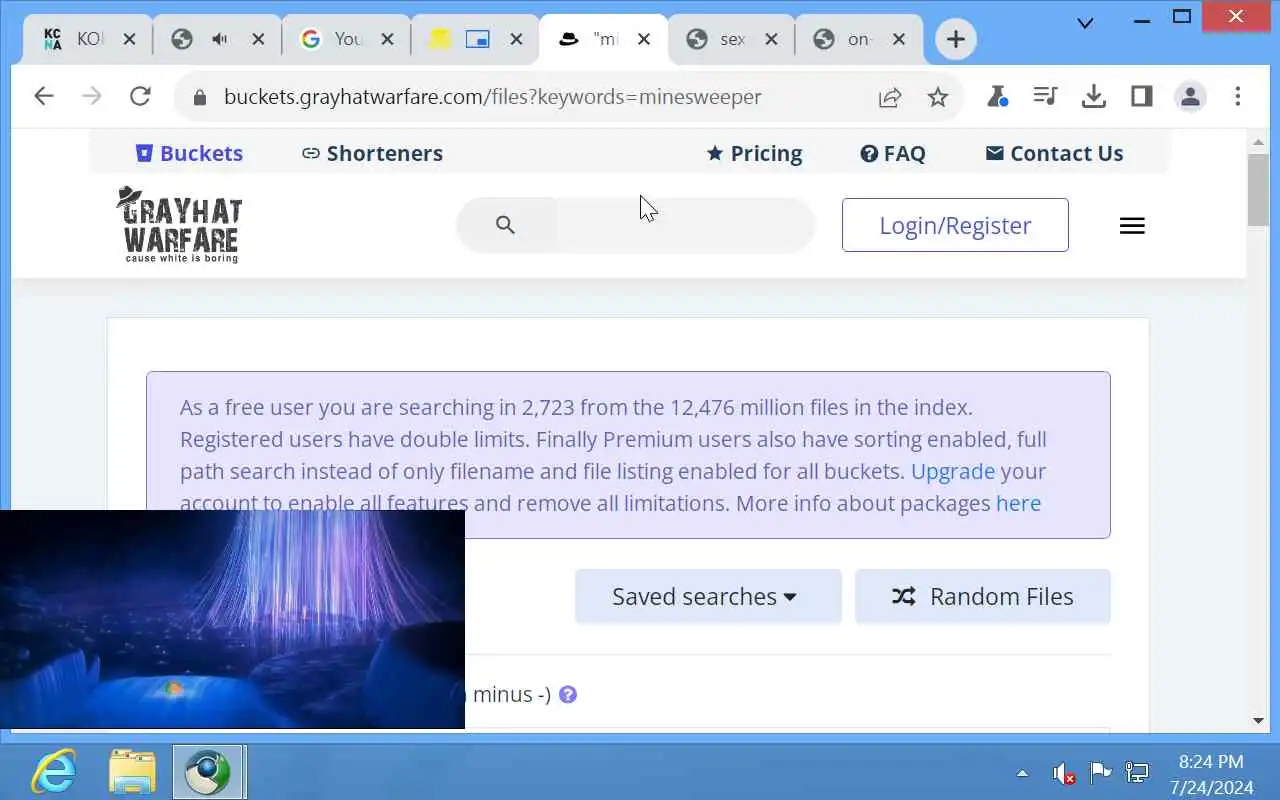Viewport: 1280px width, 800px height.
Task: Close the KCNA tab
Action: point(129,39)
